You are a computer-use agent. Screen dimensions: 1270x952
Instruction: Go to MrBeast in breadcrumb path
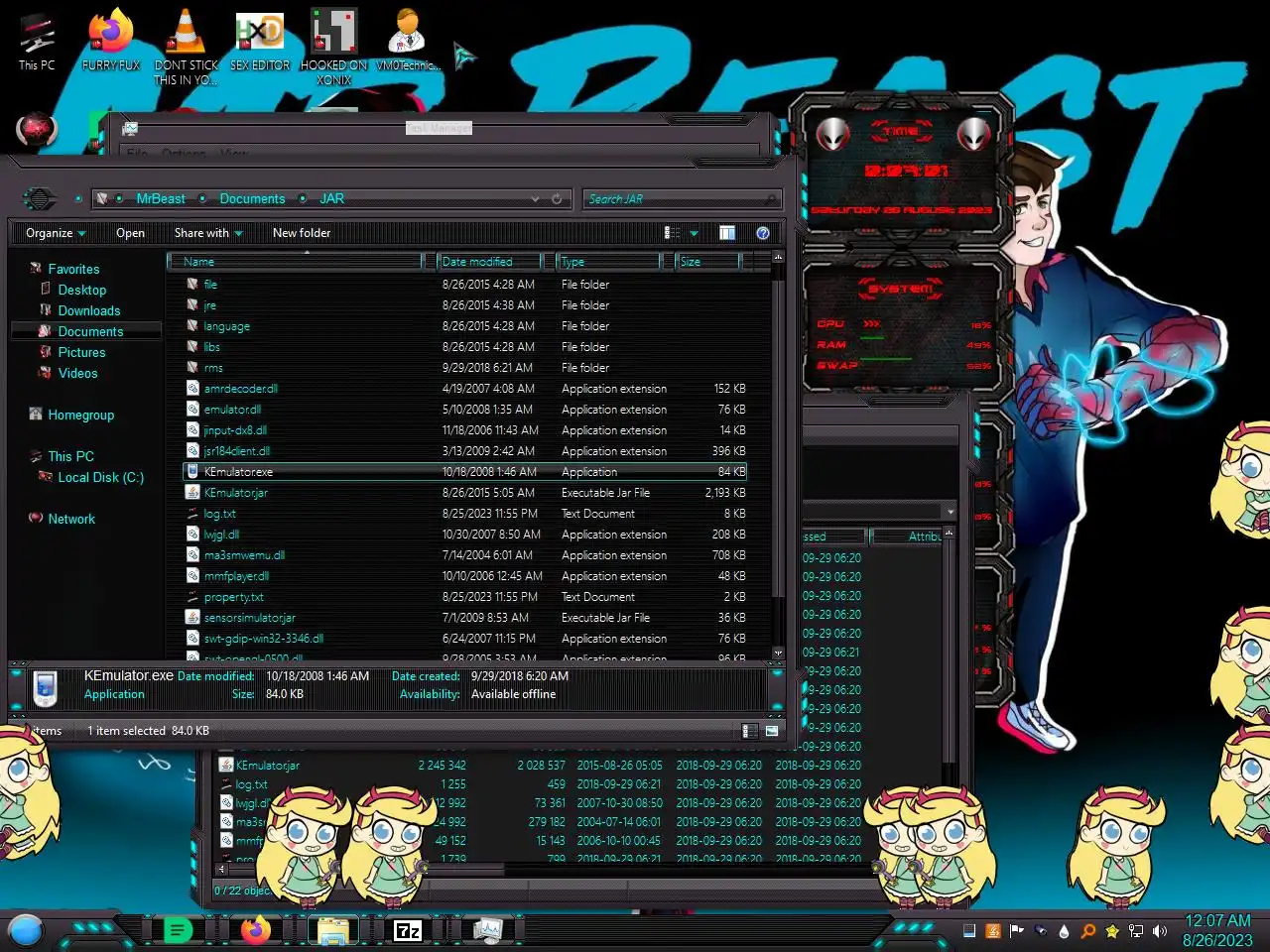(x=161, y=199)
